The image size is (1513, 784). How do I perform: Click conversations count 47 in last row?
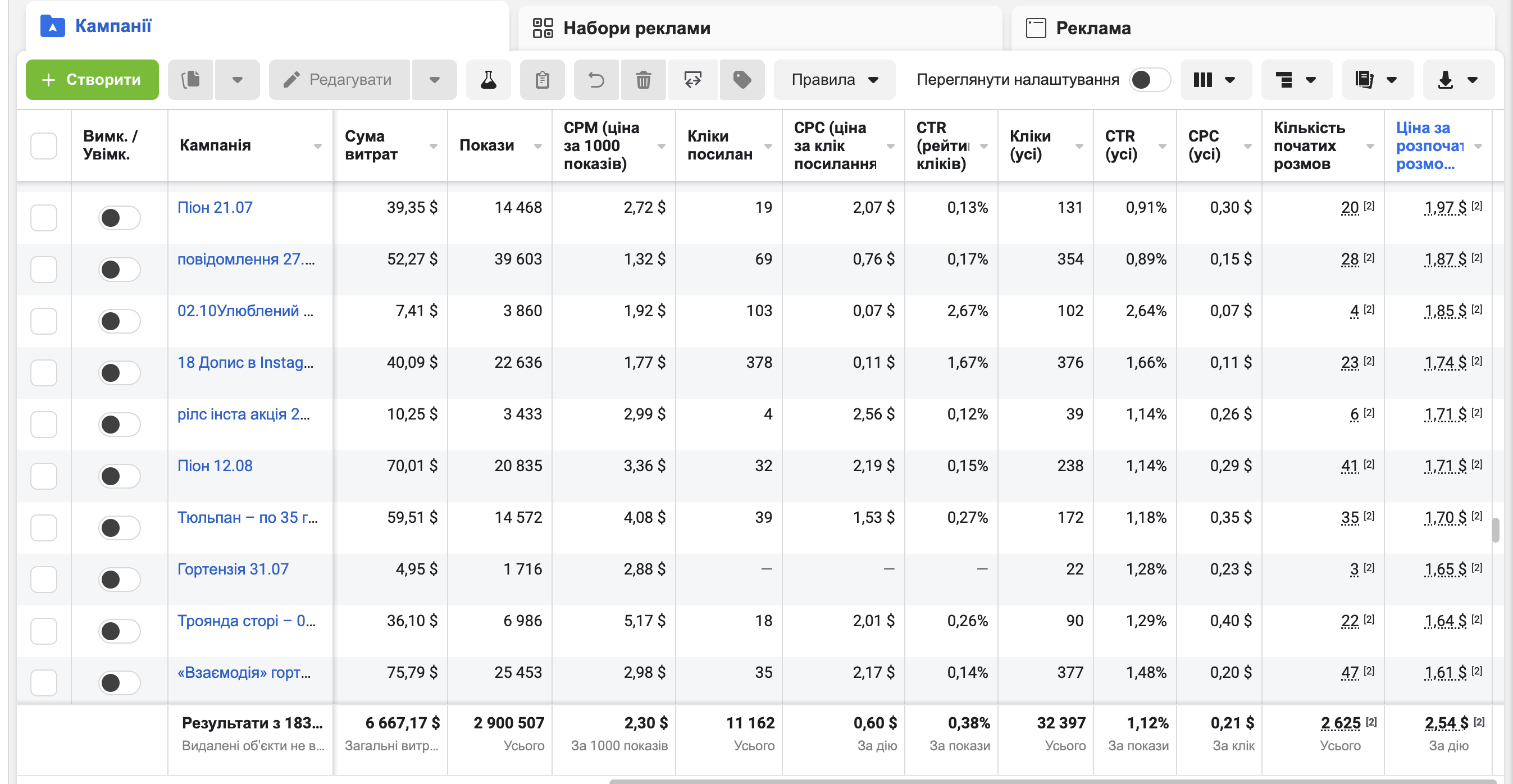[x=1350, y=672]
